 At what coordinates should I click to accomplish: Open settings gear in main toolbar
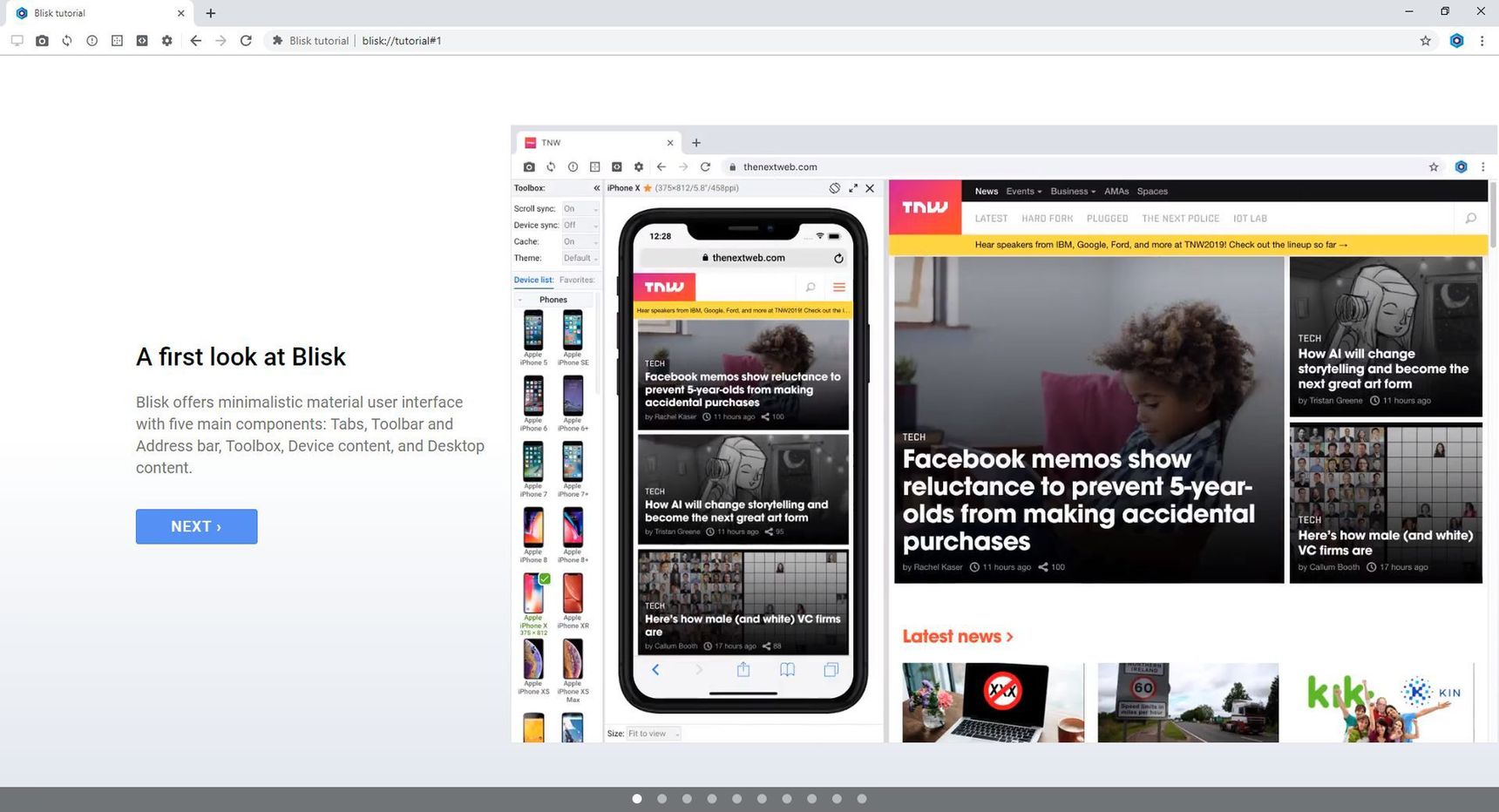coord(167,41)
